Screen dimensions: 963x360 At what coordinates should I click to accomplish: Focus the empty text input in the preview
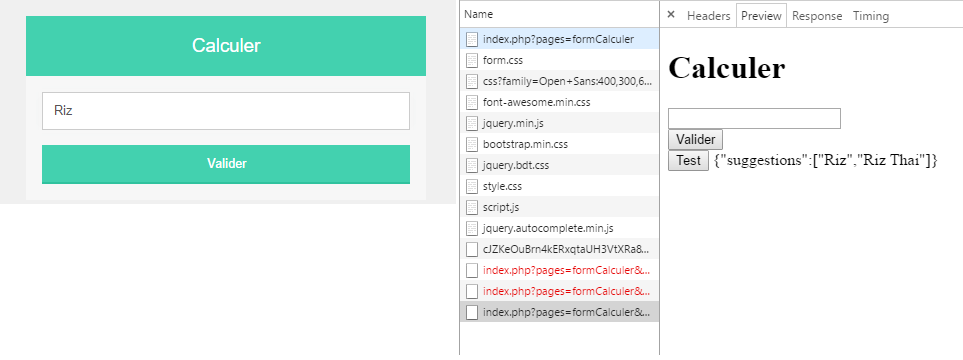click(754, 119)
